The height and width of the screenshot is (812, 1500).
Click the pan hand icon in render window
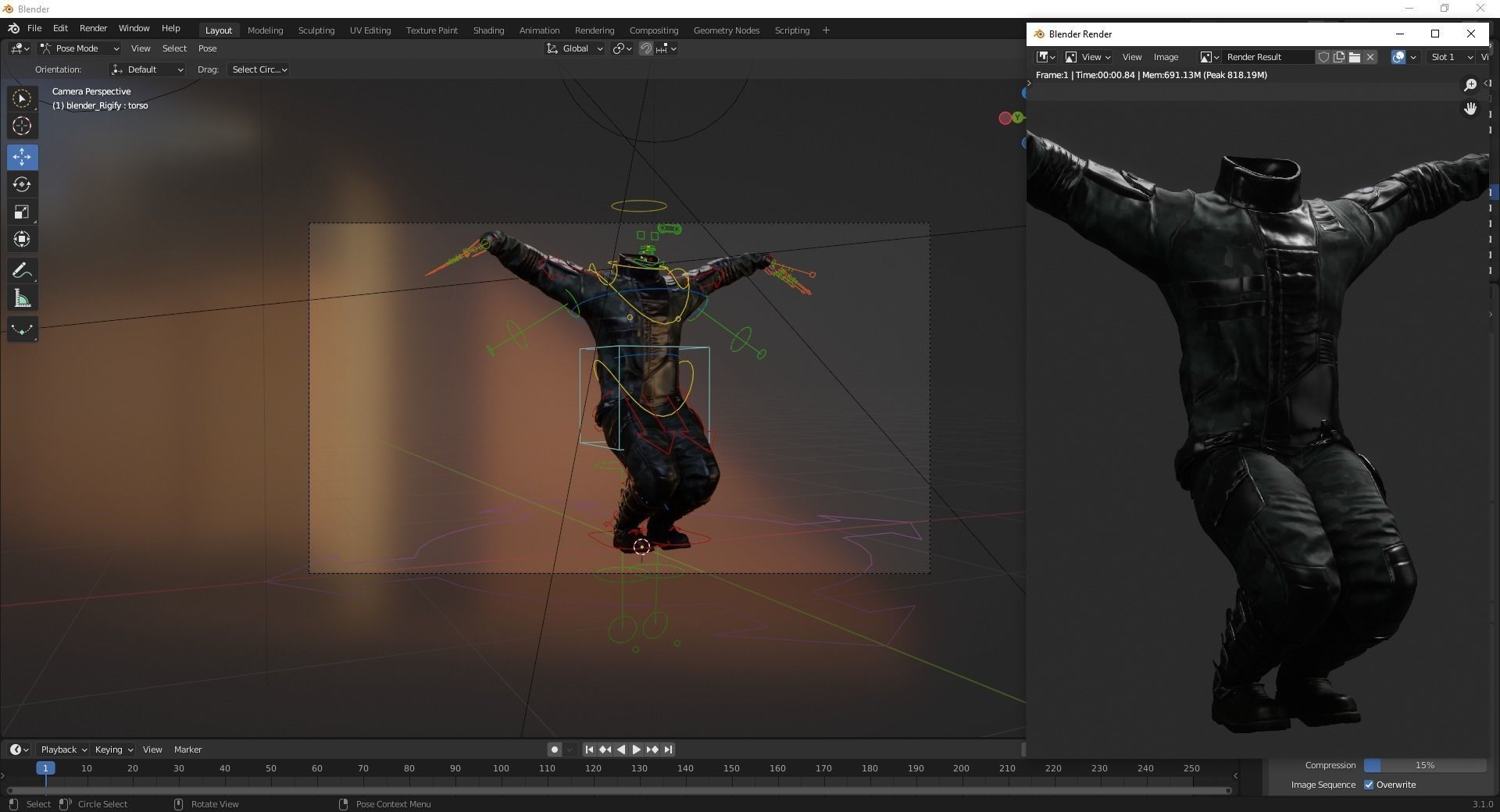pyautogui.click(x=1470, y=109)
